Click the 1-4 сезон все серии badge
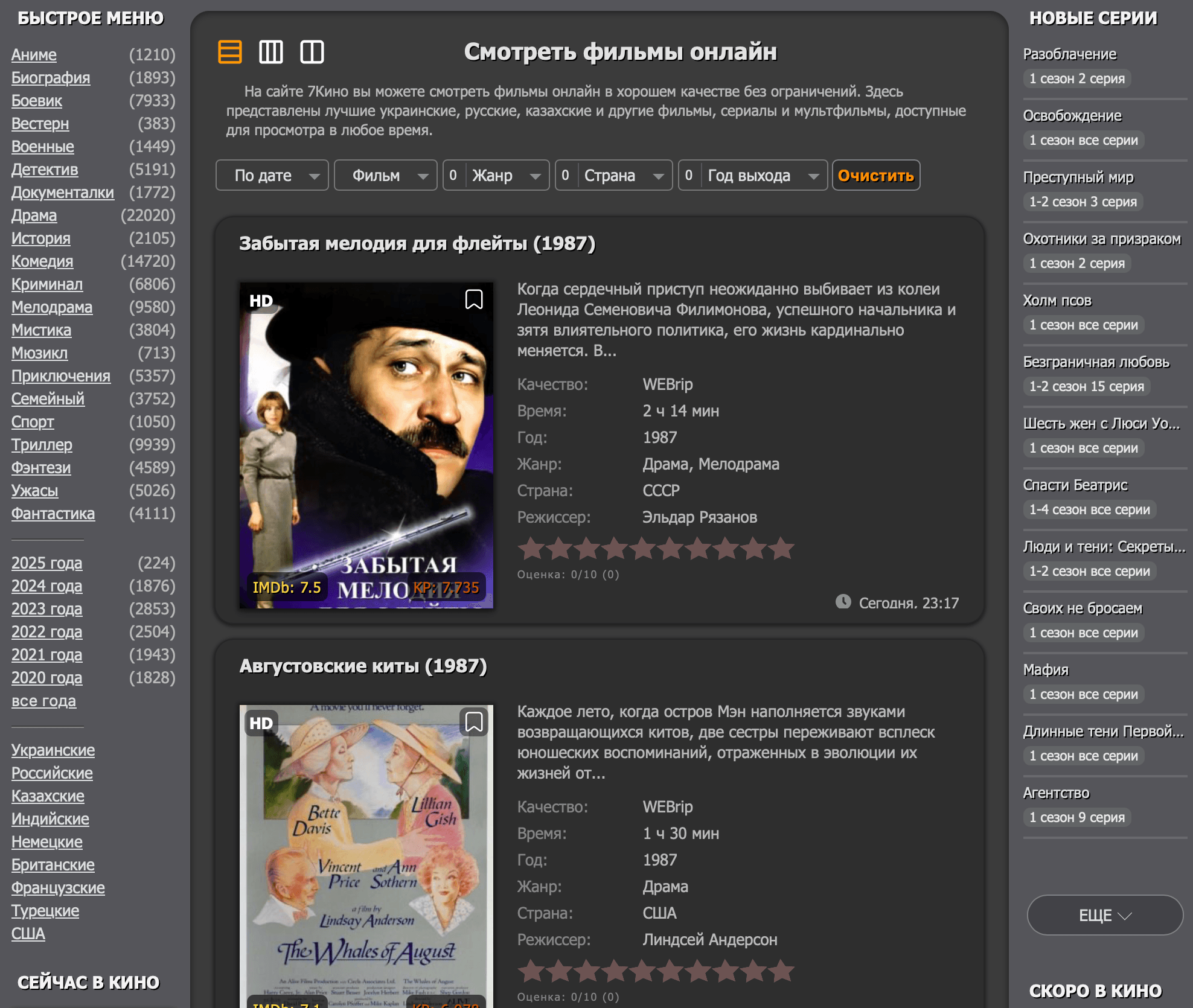Screen dimensions: 1193x1008 click(x=1090, y=509)
